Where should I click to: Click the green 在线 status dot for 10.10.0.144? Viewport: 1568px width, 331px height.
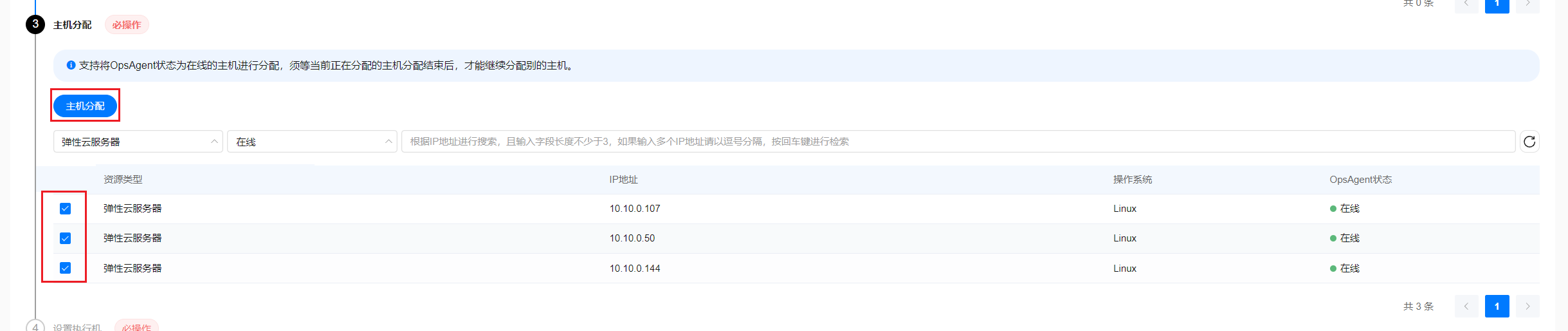[x=1333, y=269]
